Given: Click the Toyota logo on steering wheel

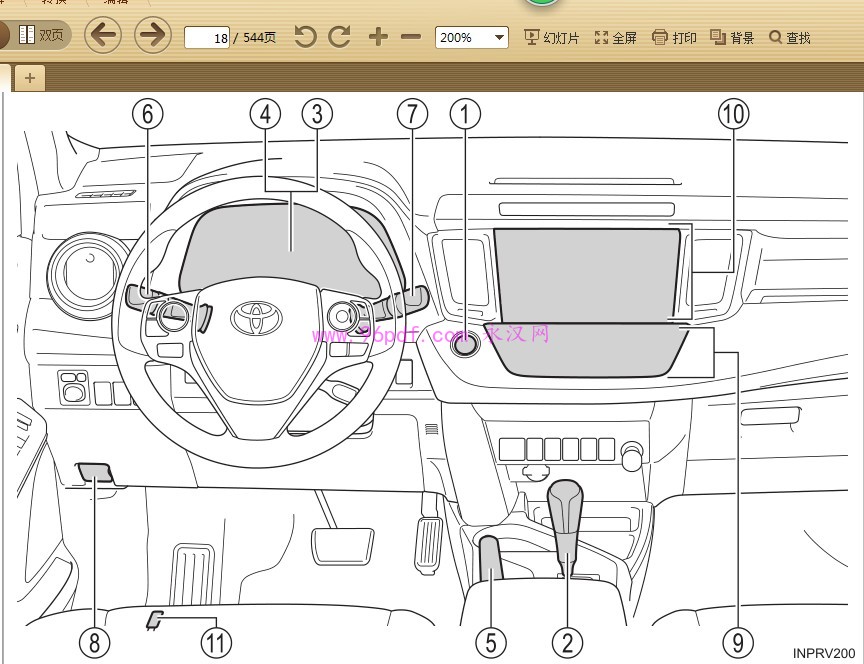Looking at the screenshot, I should pyautogui.click(x=257, y=318).
